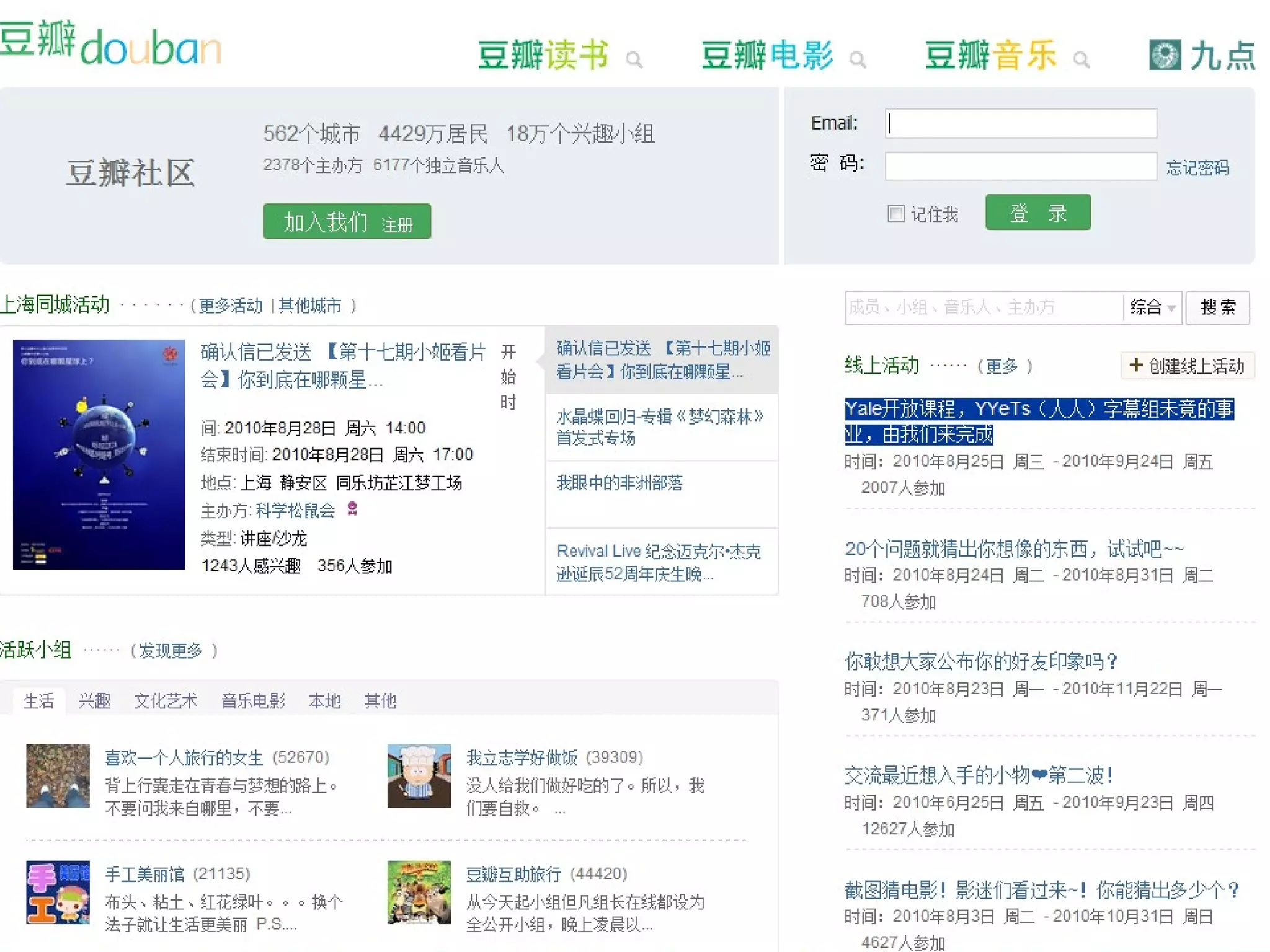Click the Douban Music search magnifier icon
Screen dimensions: 1270x952
point(1081,60)
